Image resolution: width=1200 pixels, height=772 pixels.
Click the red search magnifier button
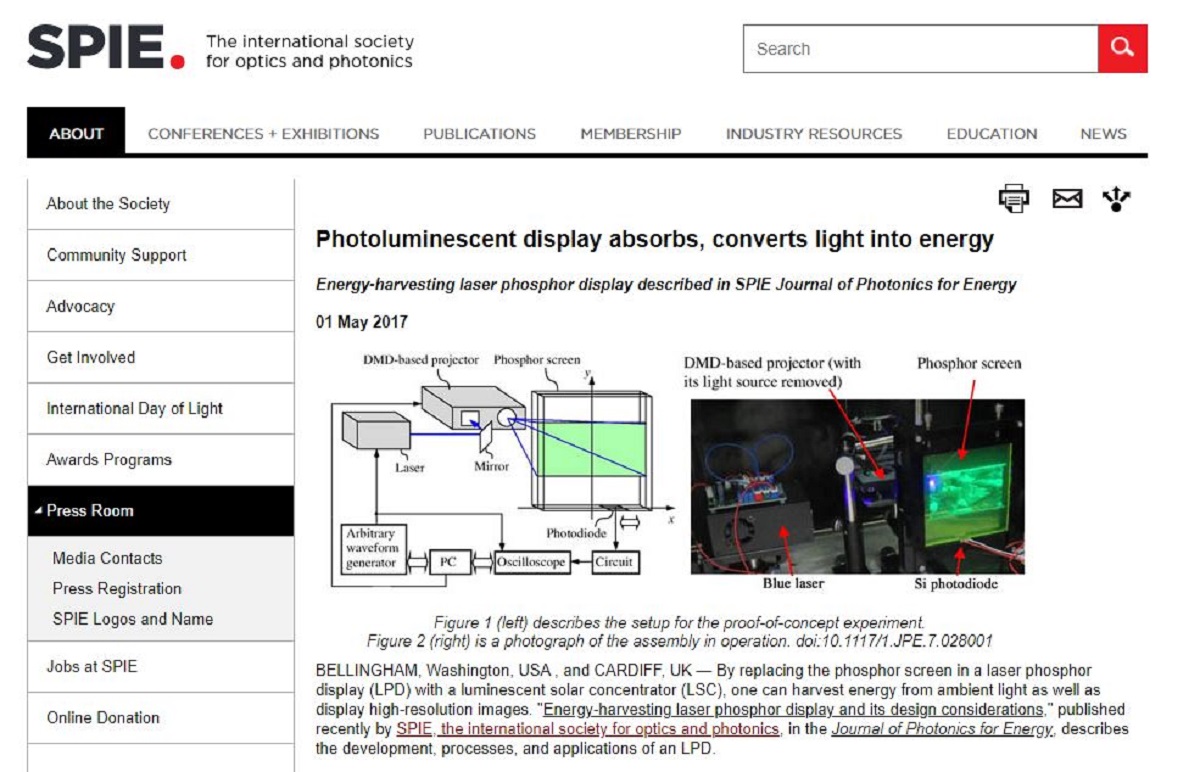point(1122,49)
